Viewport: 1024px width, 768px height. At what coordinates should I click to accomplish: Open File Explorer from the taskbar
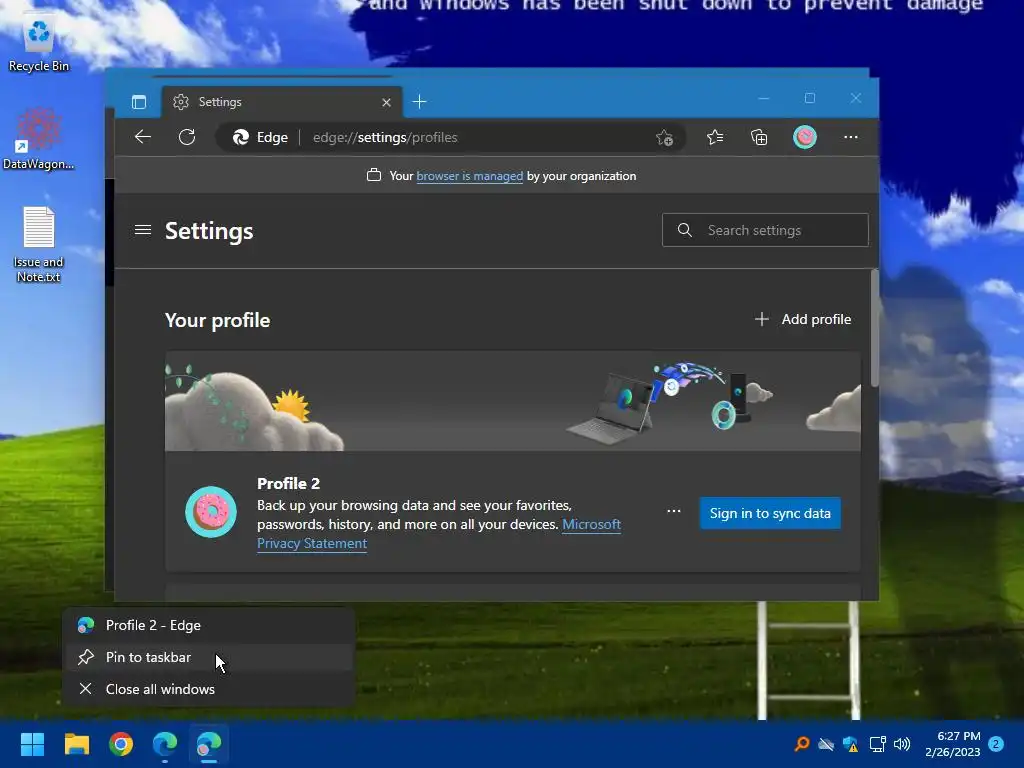click(76, 744)
